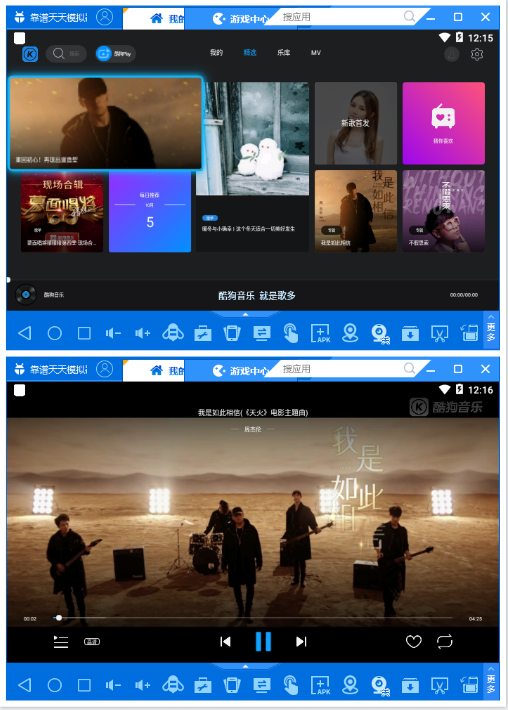Open the 游戏中心 tab in top emulator
508x710 pixels.
[242, 19]
